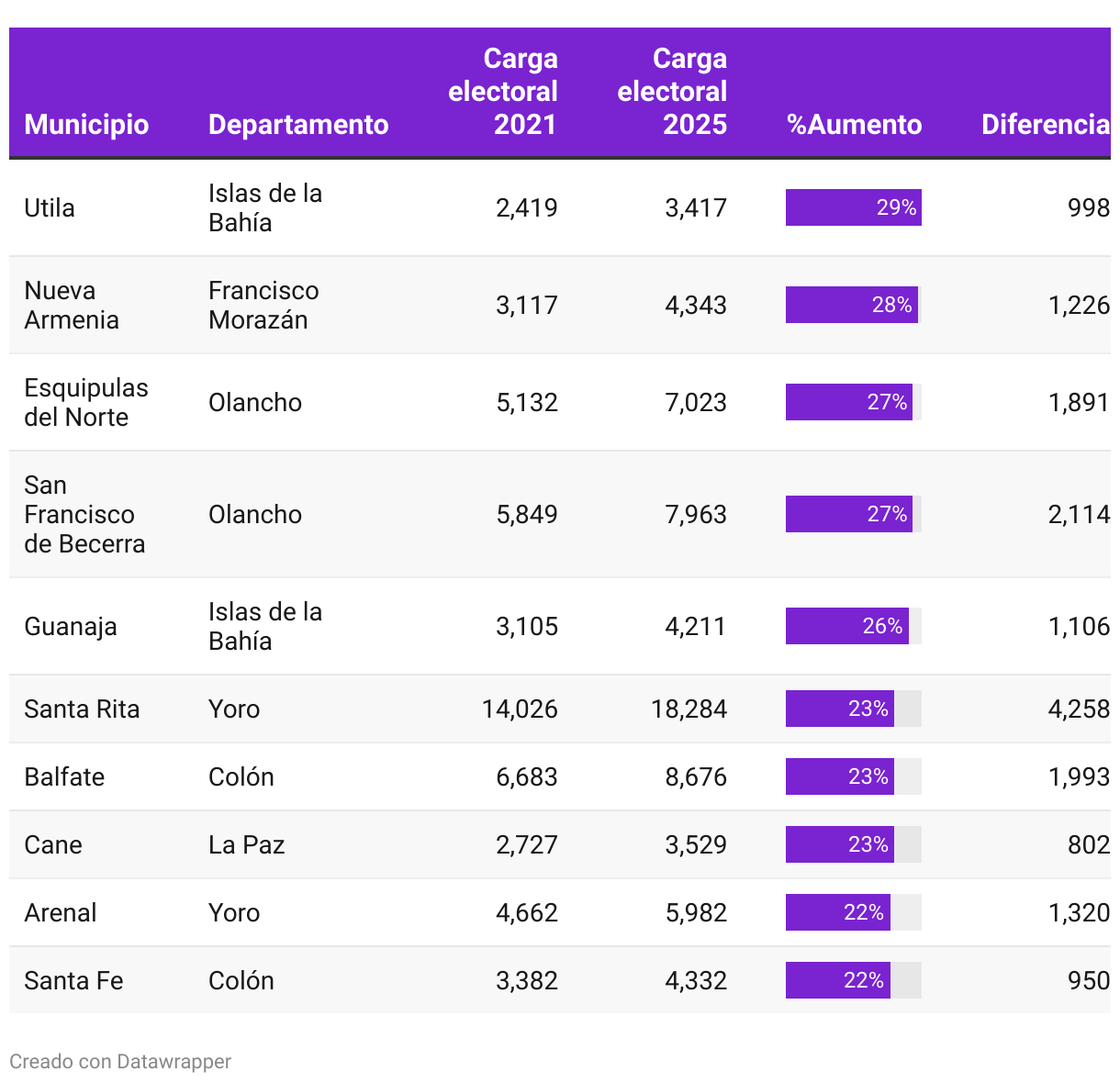Open the Creado con Datawrapper link
The width and height of the screenshot is (1120, 1083).
tap(120, 1062)
